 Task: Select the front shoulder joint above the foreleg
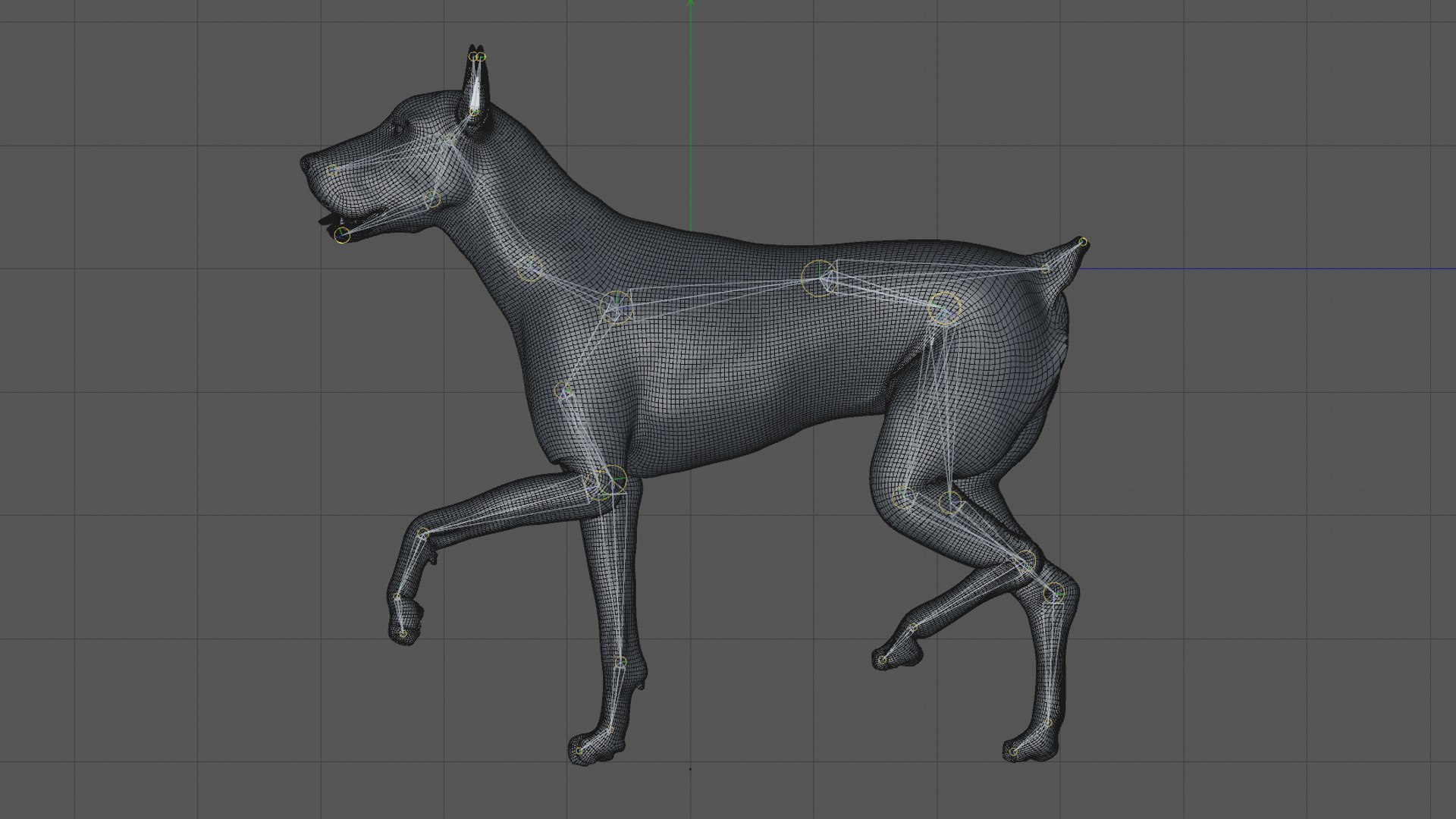[x=563, y=392]
